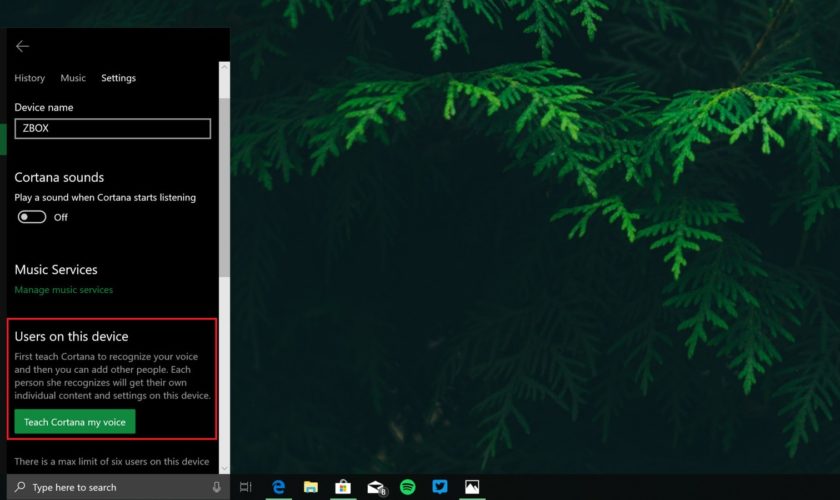Image resolution: width=840 pixels, height=500 pixels.
Task: Click the microphone icon in search box
Action: click(x=216, y=487)
